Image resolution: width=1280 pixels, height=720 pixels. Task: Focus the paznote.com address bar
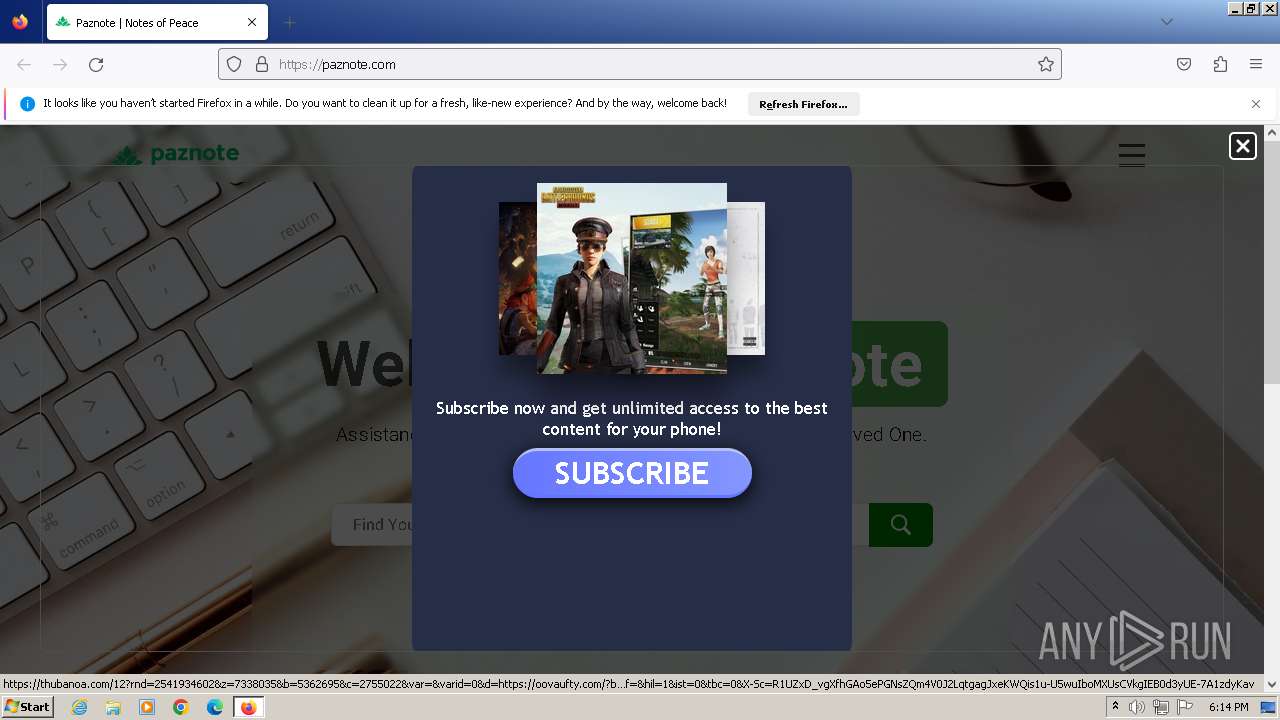[x=640, y=64]
